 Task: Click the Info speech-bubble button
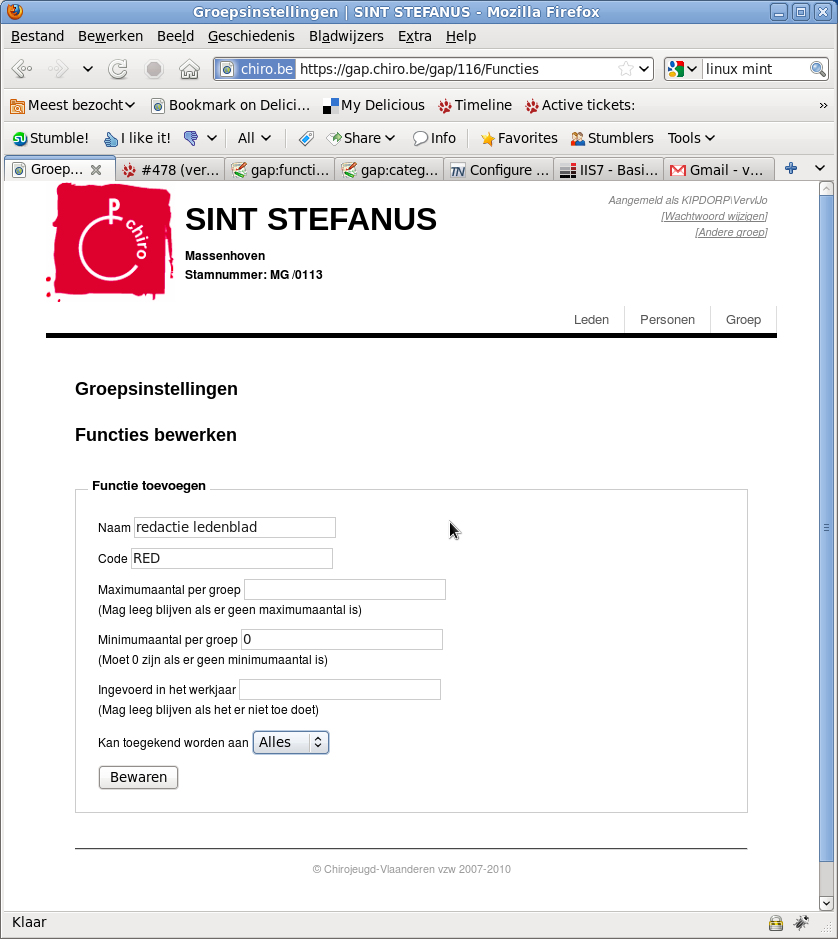(434, 138)
